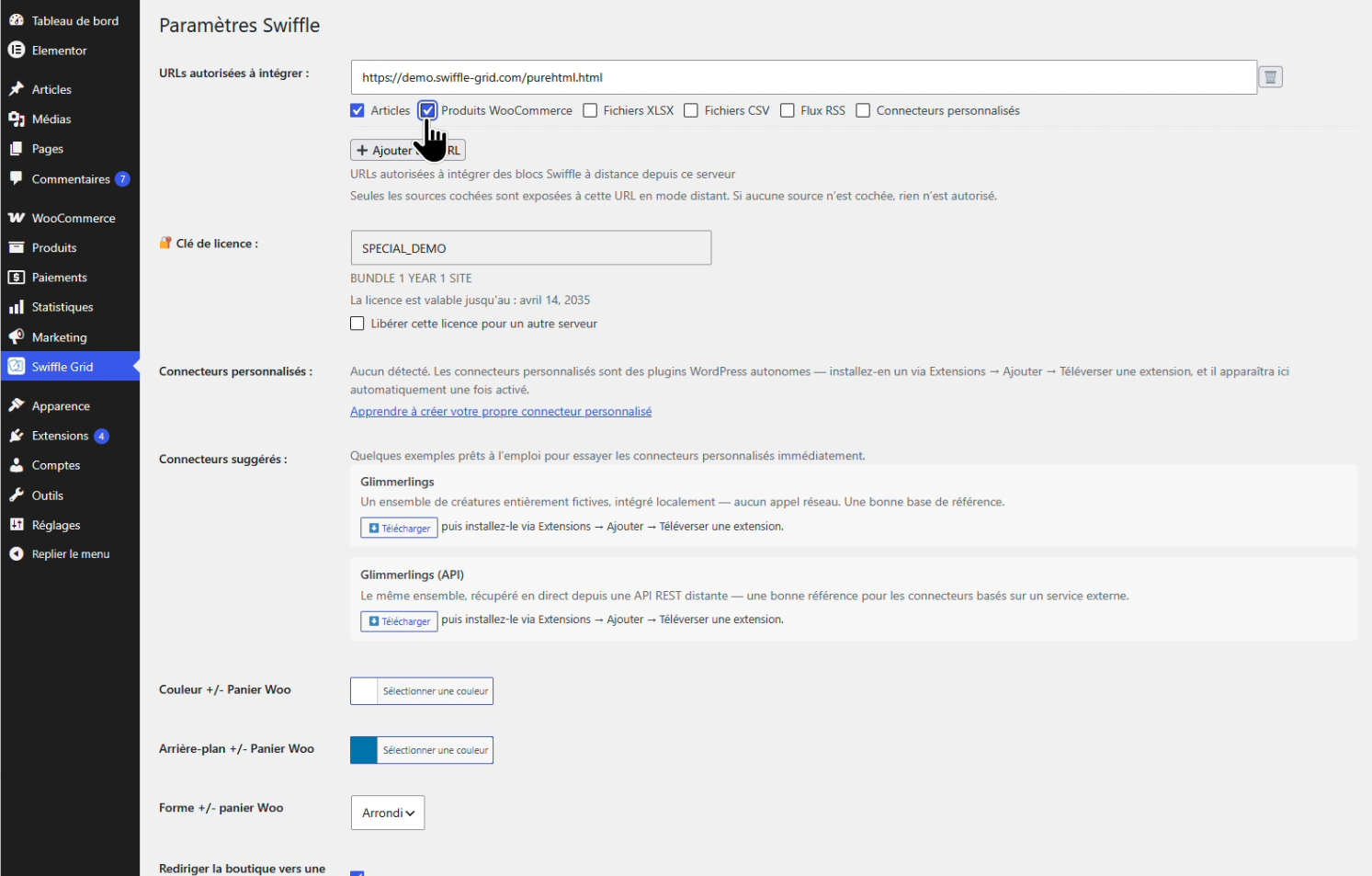The width and height of the screenshot is (1372, 876).
Task: Check the Connecteurs personnalisés source checkbox
Action: (x=863, y=110)
